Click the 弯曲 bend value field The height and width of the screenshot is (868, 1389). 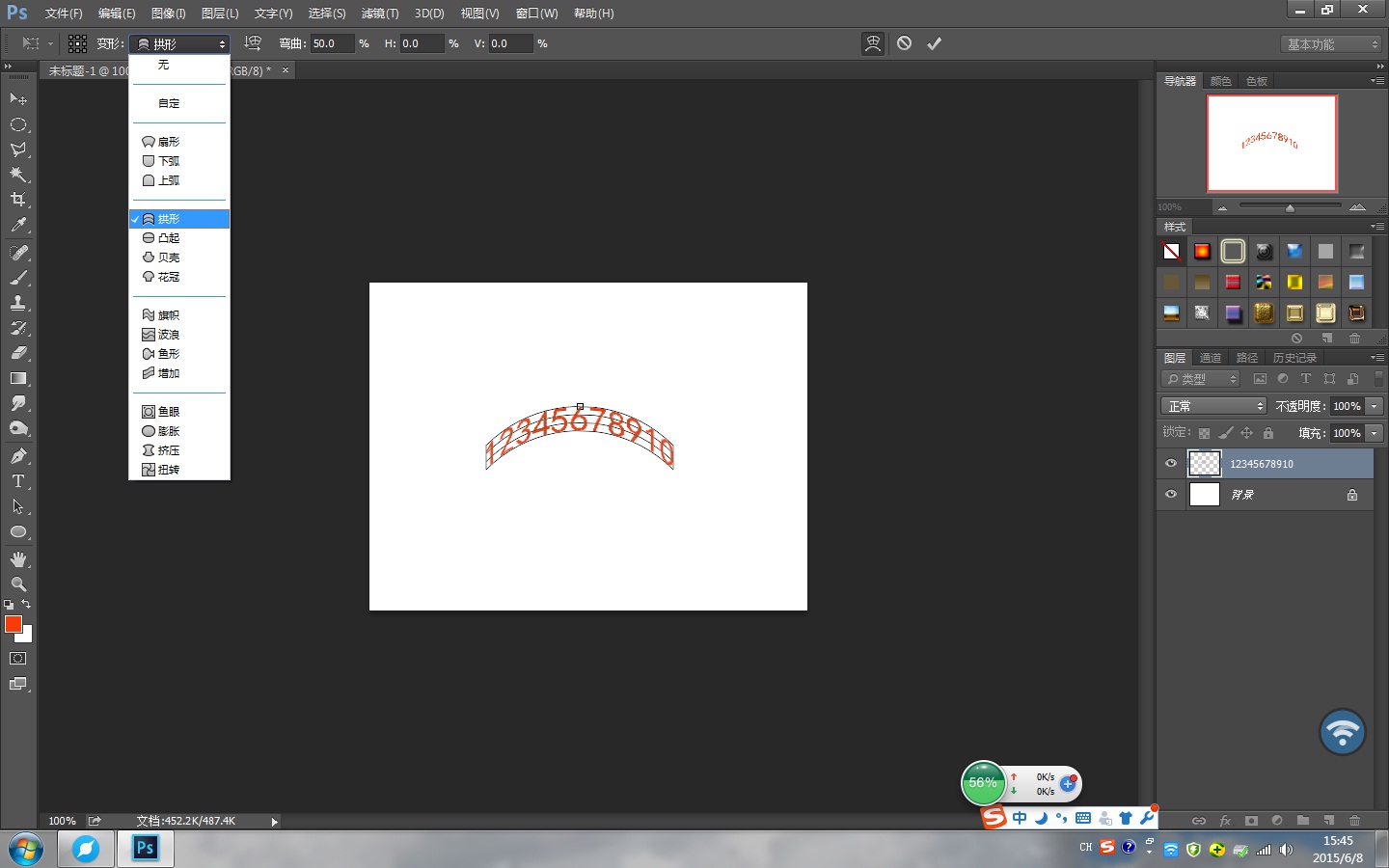pos(332,43)
